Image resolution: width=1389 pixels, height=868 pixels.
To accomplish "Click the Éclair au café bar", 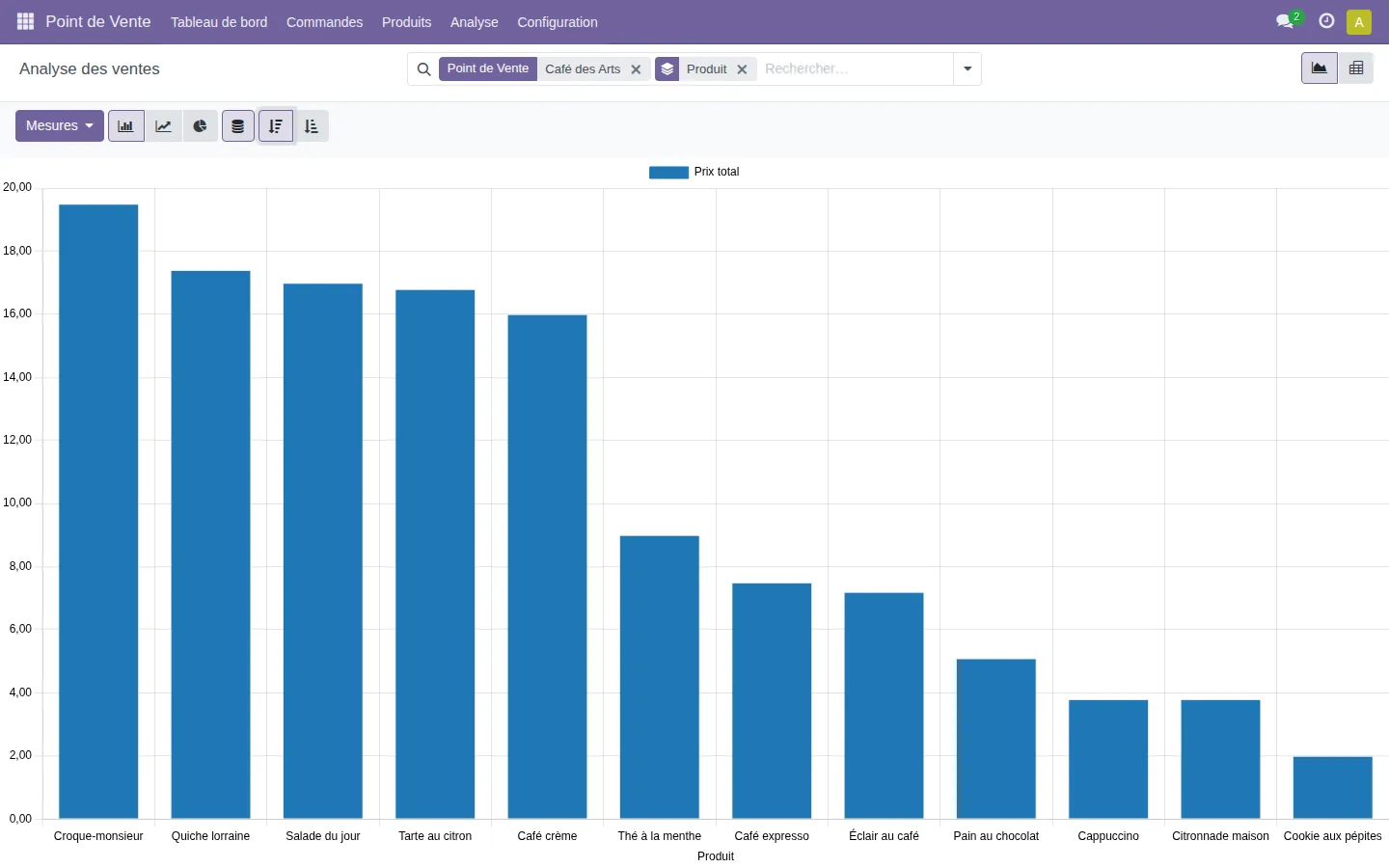I will pyautogui.click(x=884, y=706).
